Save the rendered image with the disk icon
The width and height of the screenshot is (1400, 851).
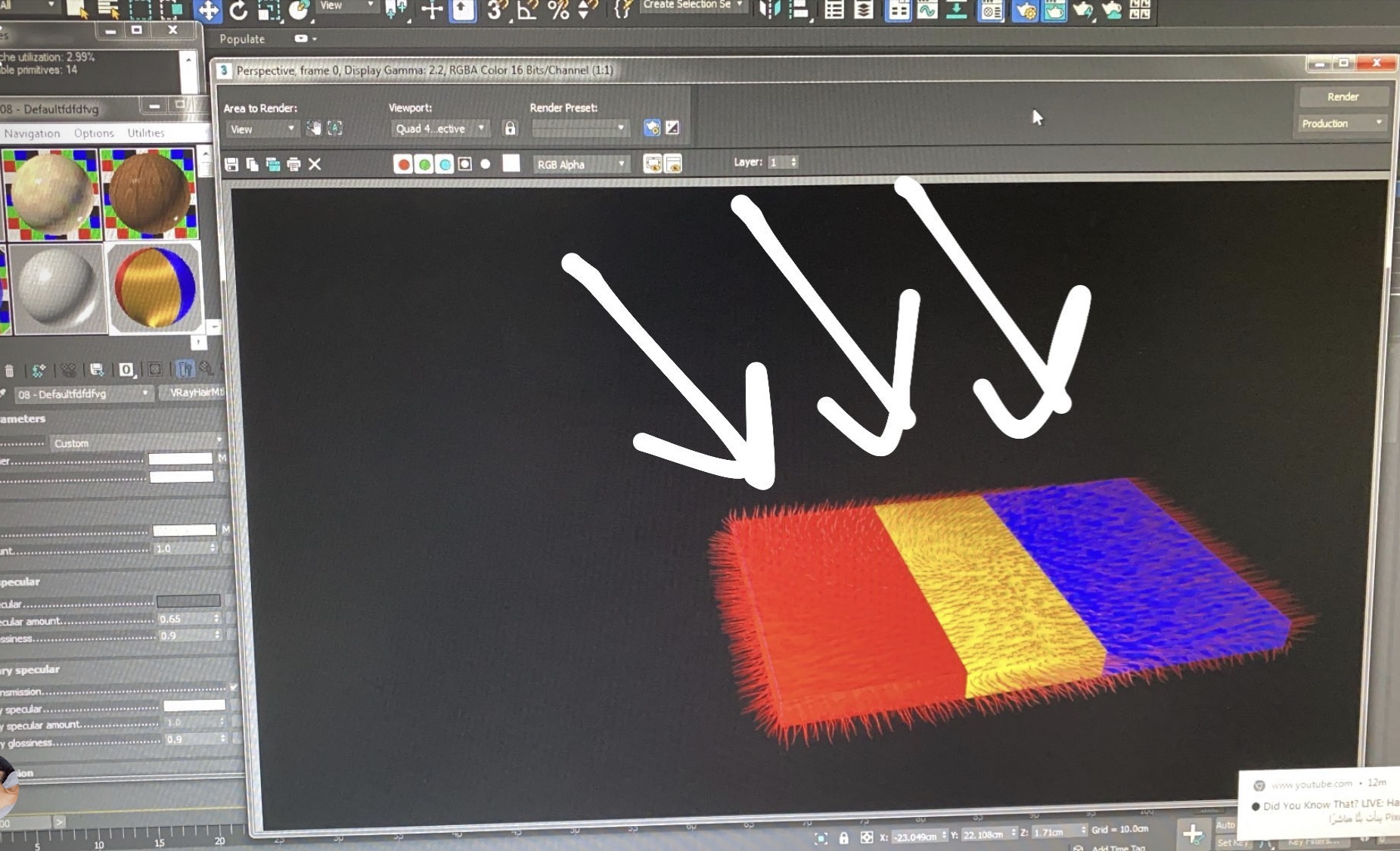click(231, 164)
